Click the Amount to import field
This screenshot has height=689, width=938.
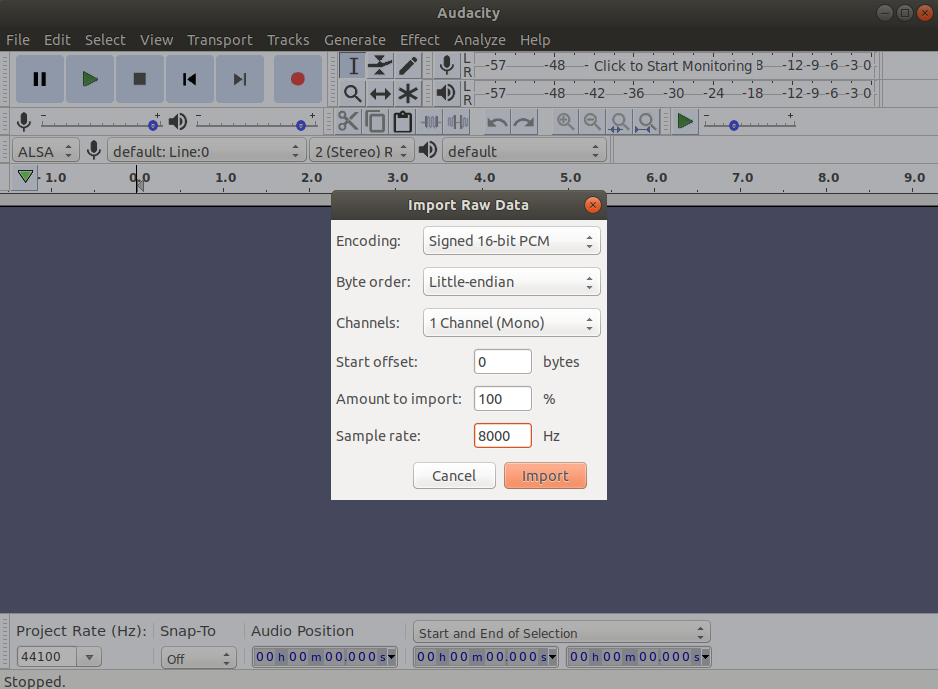pyautogui.click(x=502, y=399)
